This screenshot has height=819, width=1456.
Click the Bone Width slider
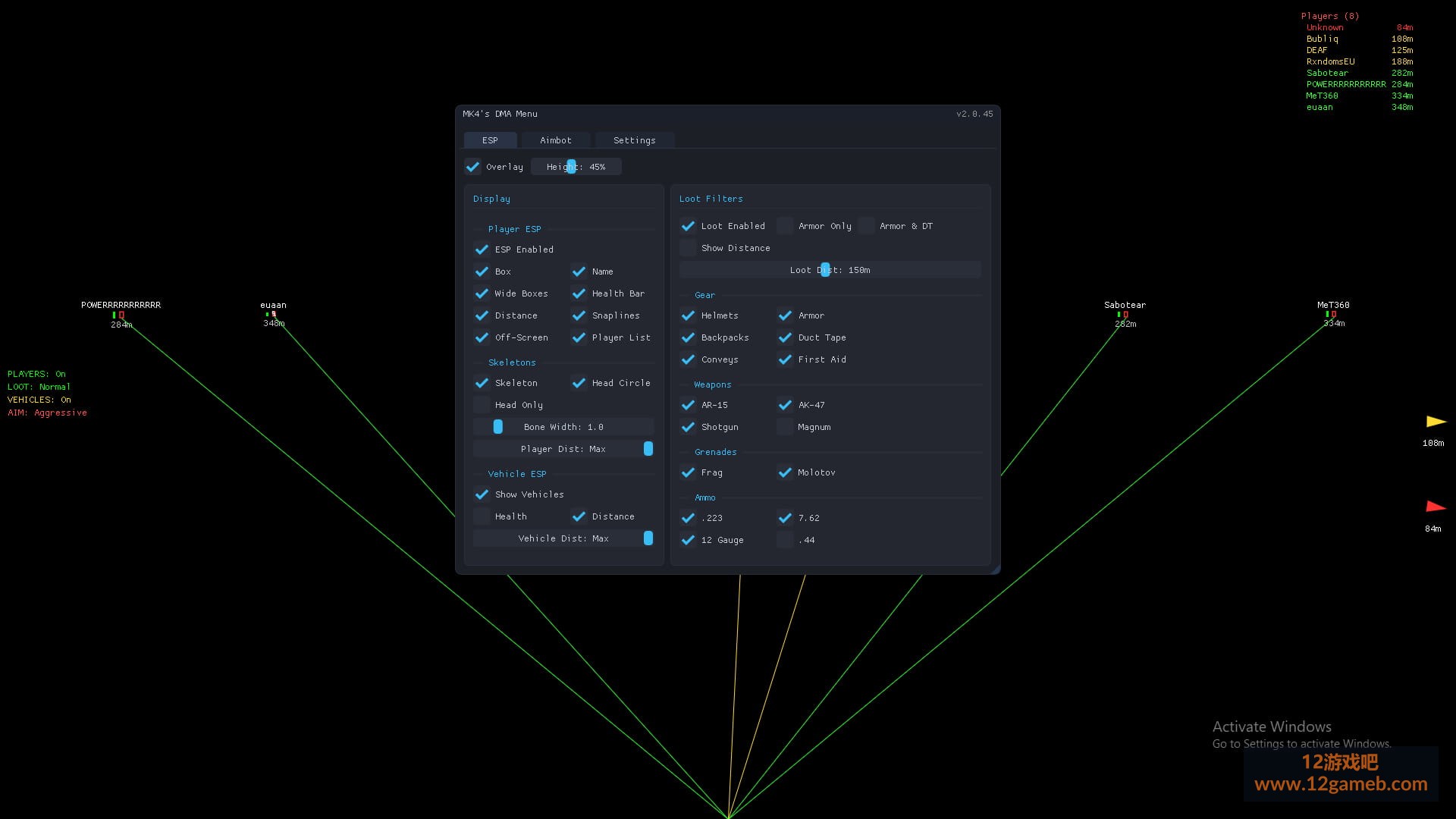(x=563, y=427)
